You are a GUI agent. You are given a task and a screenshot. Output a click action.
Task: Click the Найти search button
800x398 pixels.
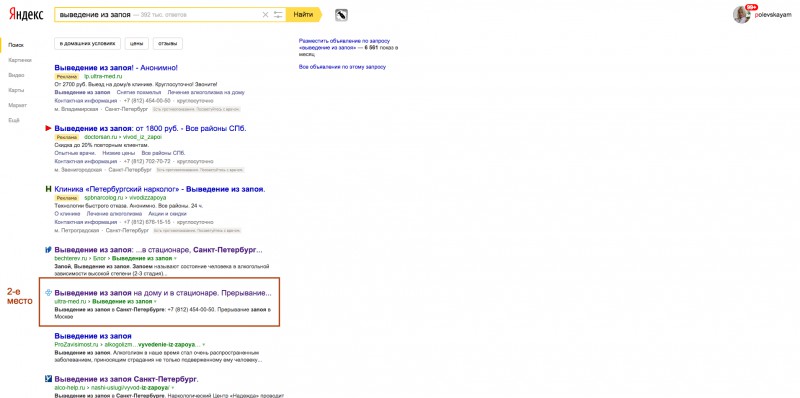[x=304, y=15]
